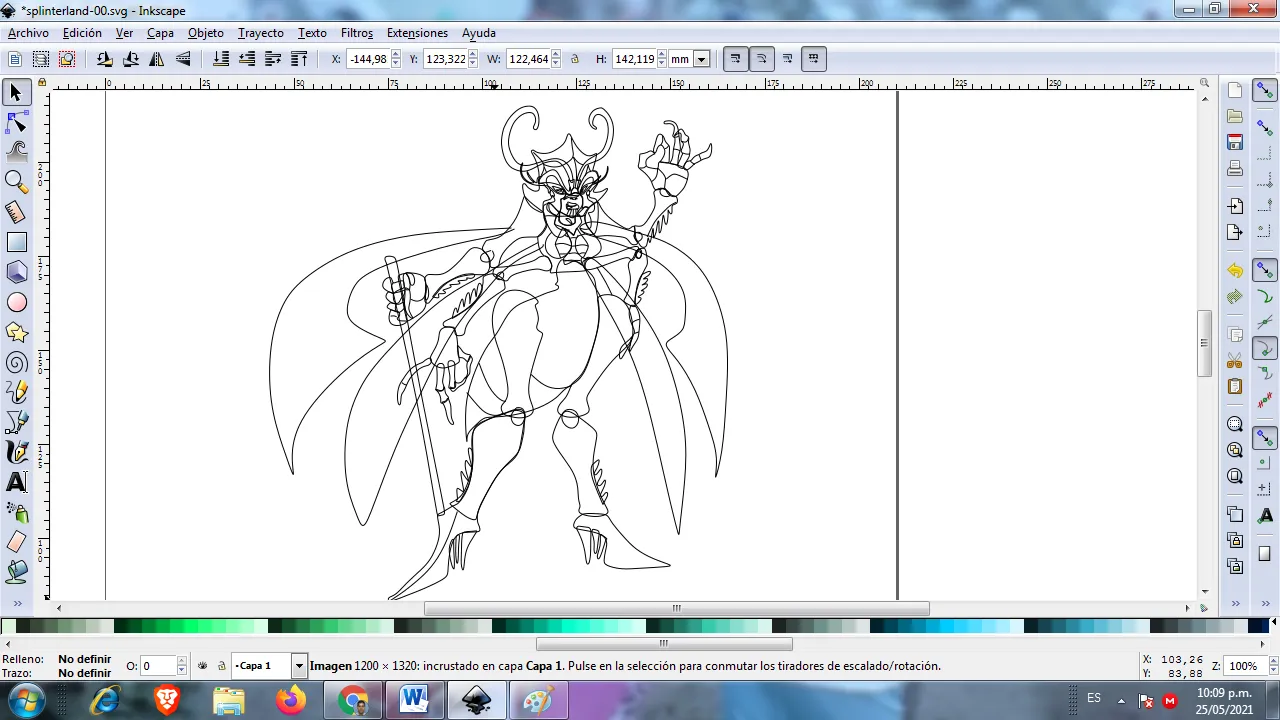Lower selection to bottom
Screen dimensions: 1280x720
(221, 59)
